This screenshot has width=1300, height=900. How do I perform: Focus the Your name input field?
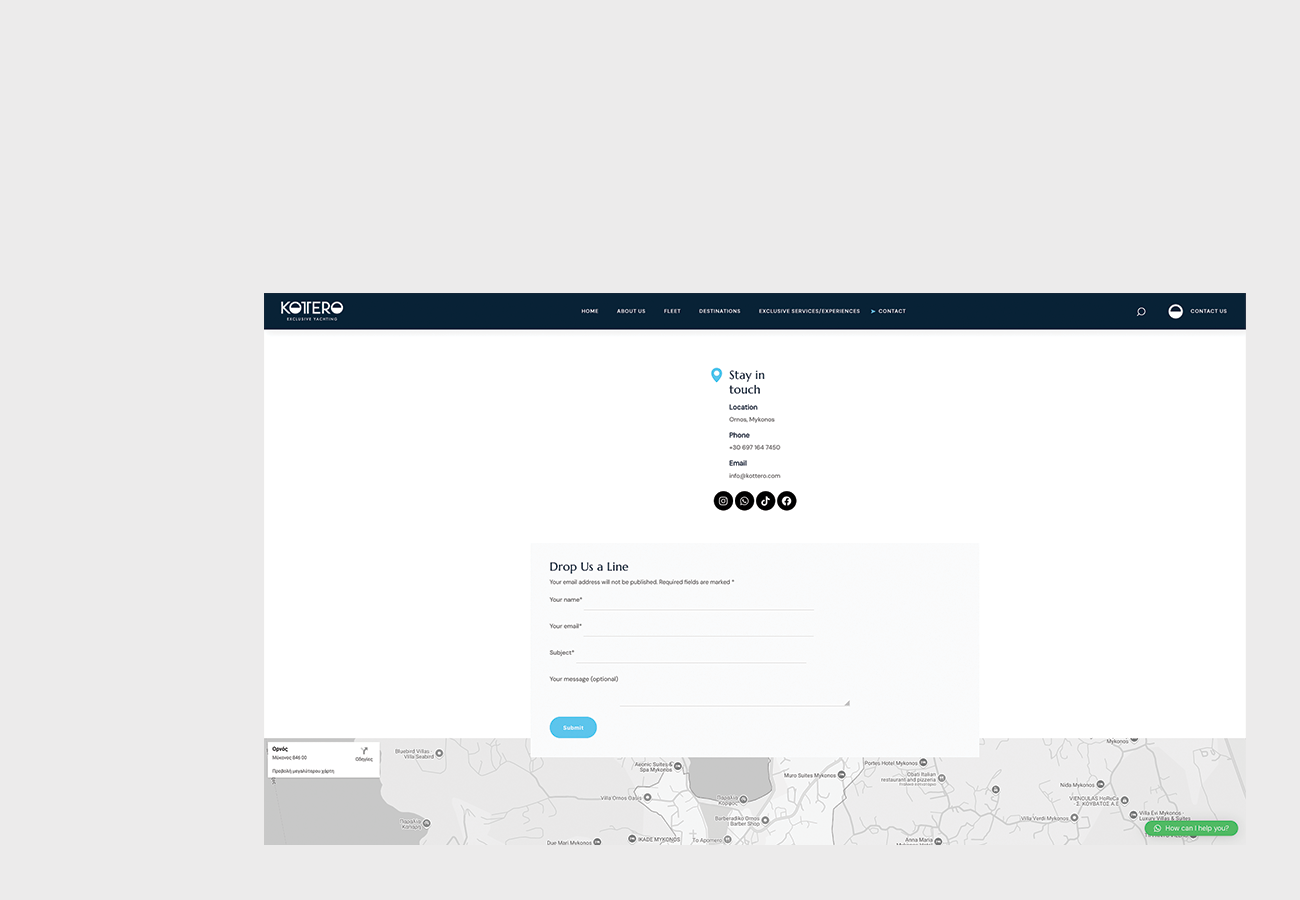(x=698, y=601)
